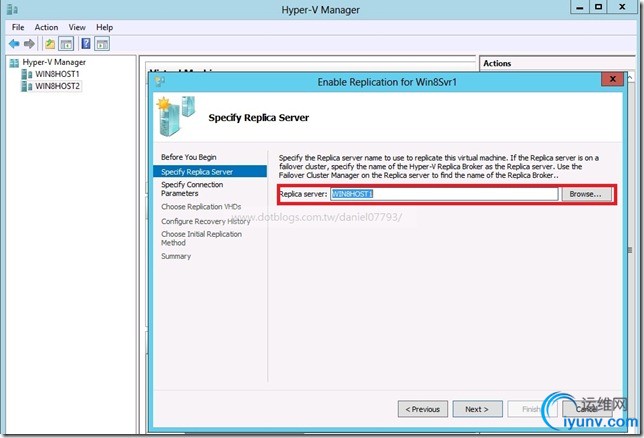Click the Hyper-V Manager tree root icon
This screenshot has width=644, height=438.
[14, 63]
